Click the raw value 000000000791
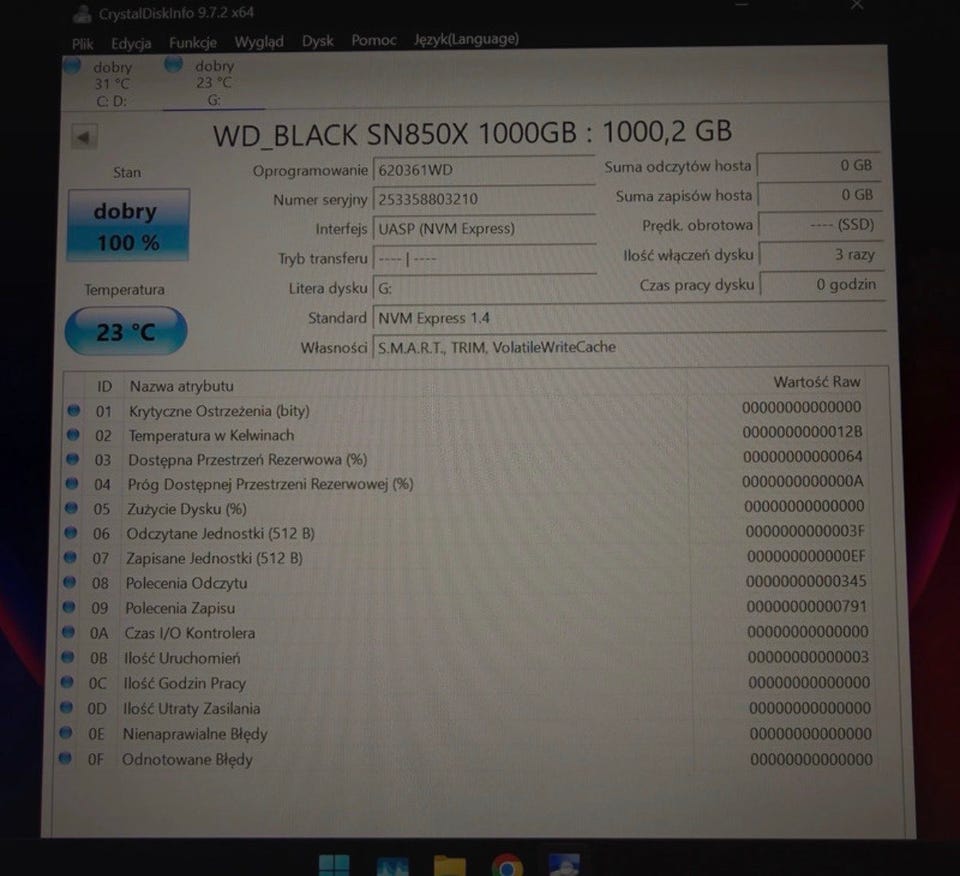960x876 pixels. (x=806, y=606)
